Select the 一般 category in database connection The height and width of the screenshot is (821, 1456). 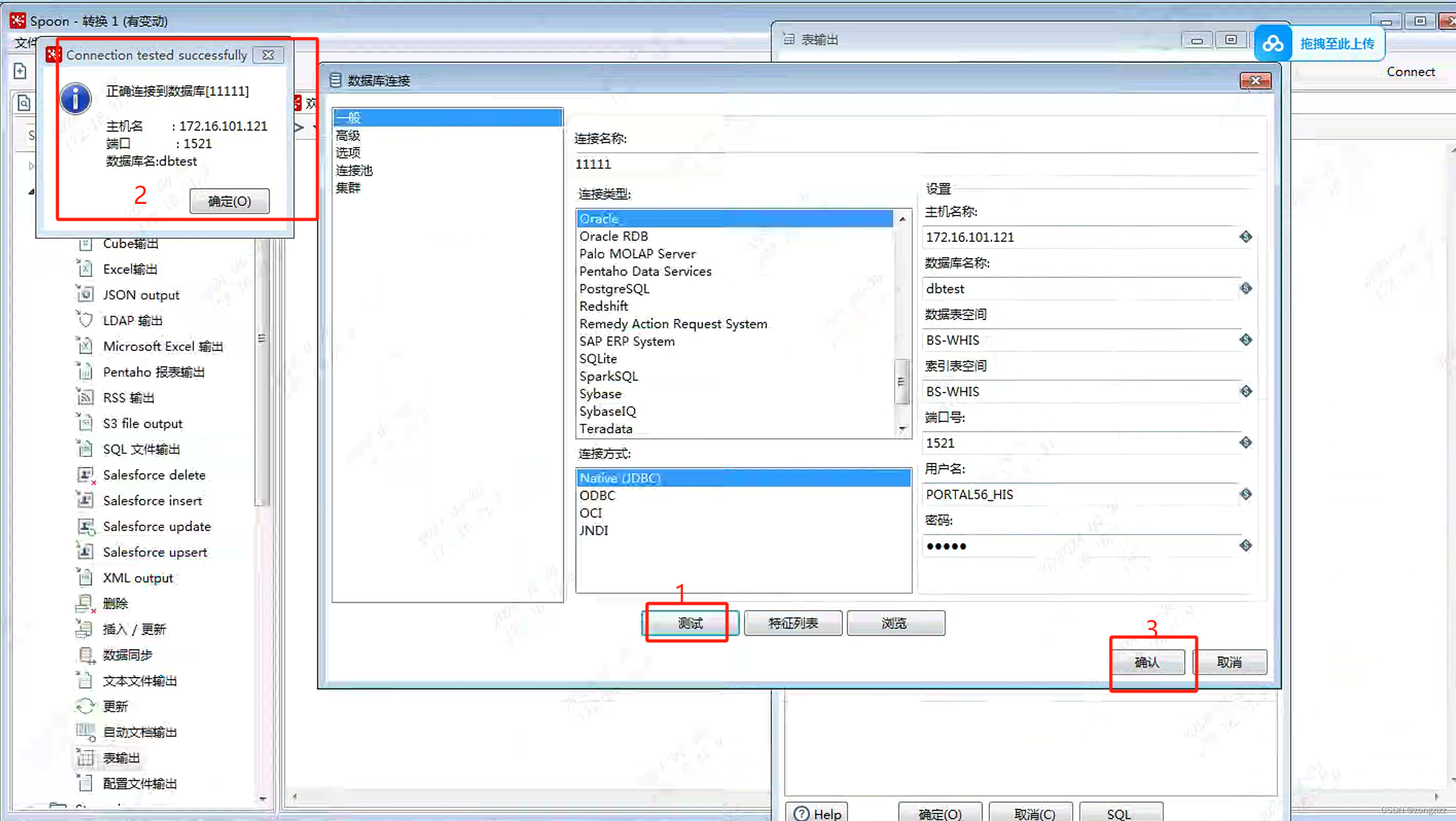(x=448, y=117)
